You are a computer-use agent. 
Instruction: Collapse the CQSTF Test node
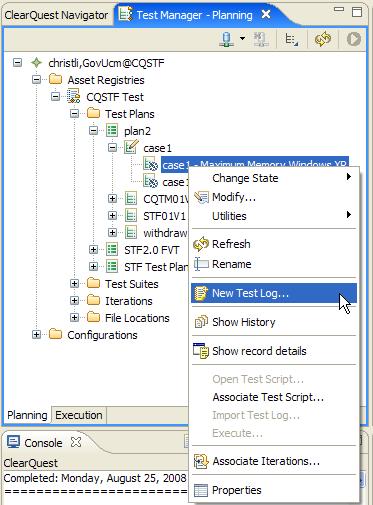tap(55, 97)
